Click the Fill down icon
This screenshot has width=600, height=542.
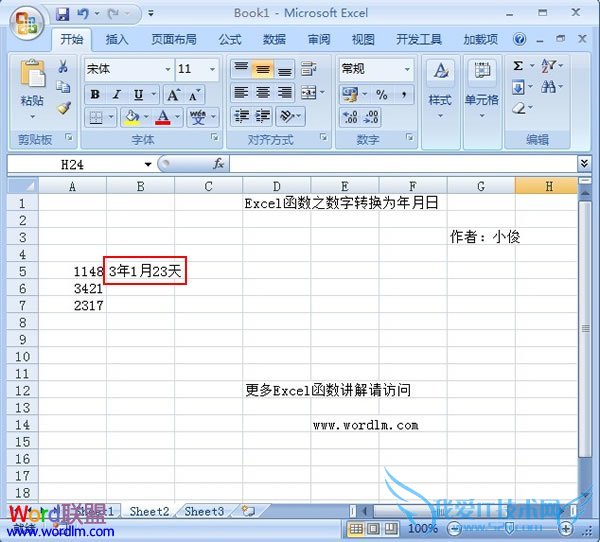[x=518, y=87]
